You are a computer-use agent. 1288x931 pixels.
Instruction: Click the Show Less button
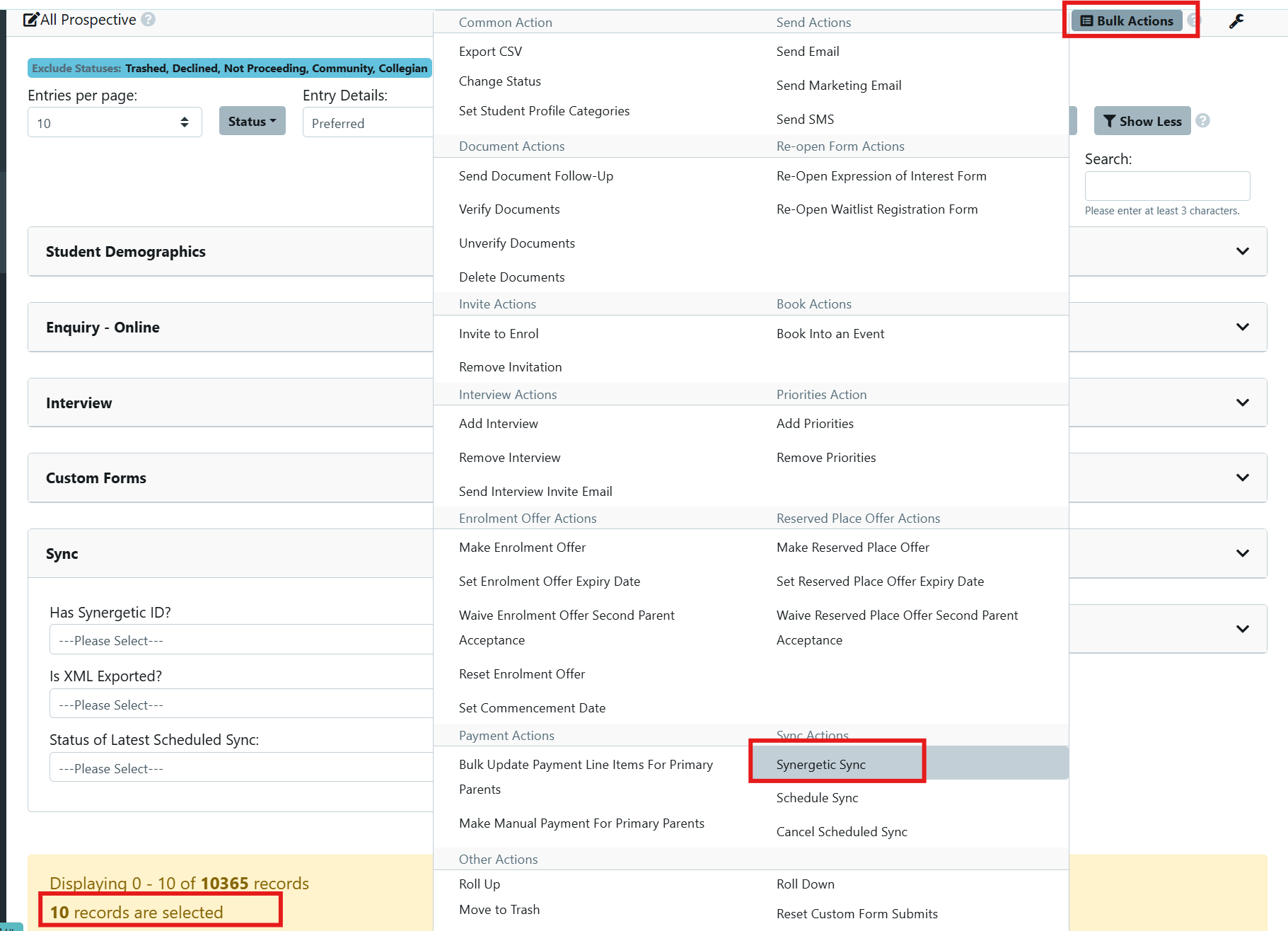pyautogui.click(x=1142, y=121)
